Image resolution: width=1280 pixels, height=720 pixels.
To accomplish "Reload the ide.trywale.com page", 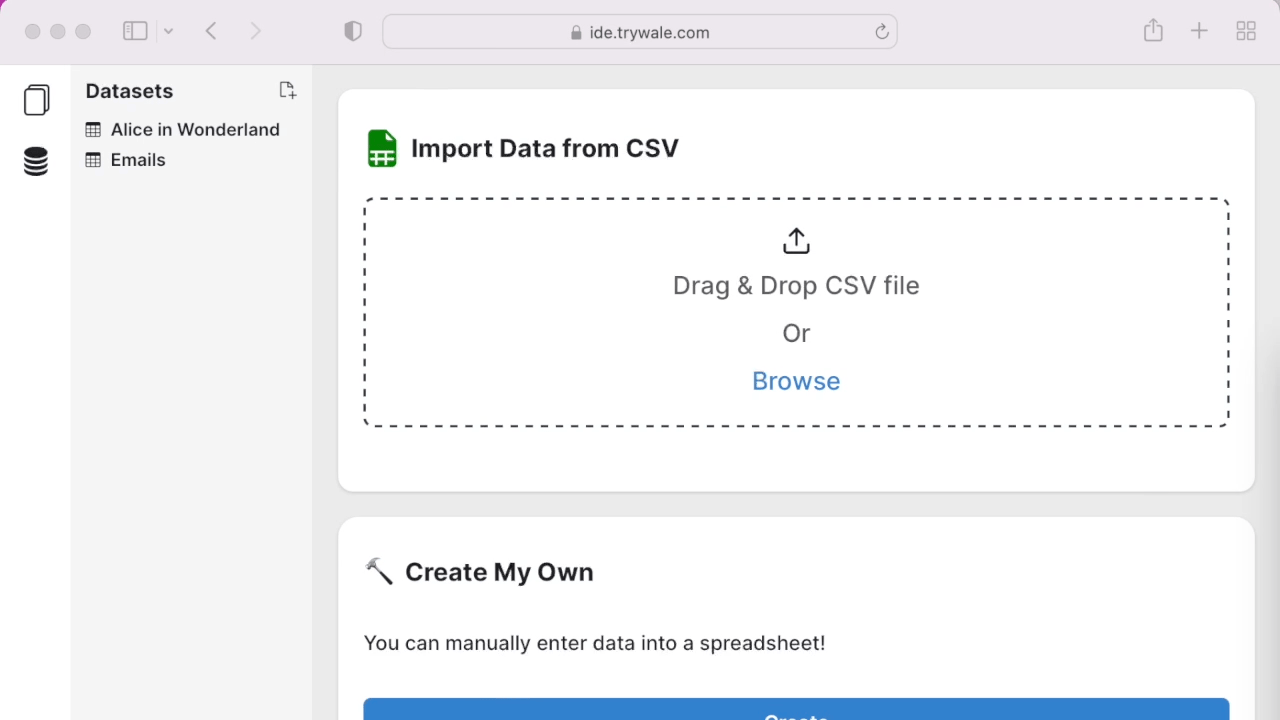I will pos(882,31).
